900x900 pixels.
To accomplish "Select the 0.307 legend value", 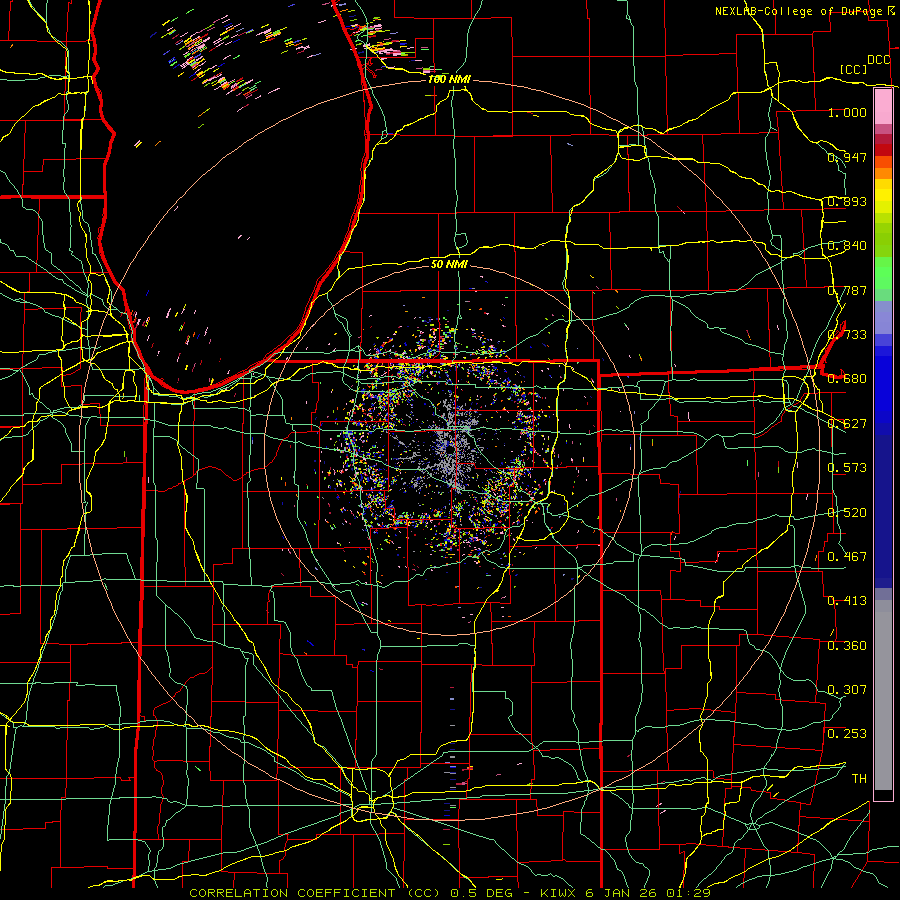I will (847, 690).
